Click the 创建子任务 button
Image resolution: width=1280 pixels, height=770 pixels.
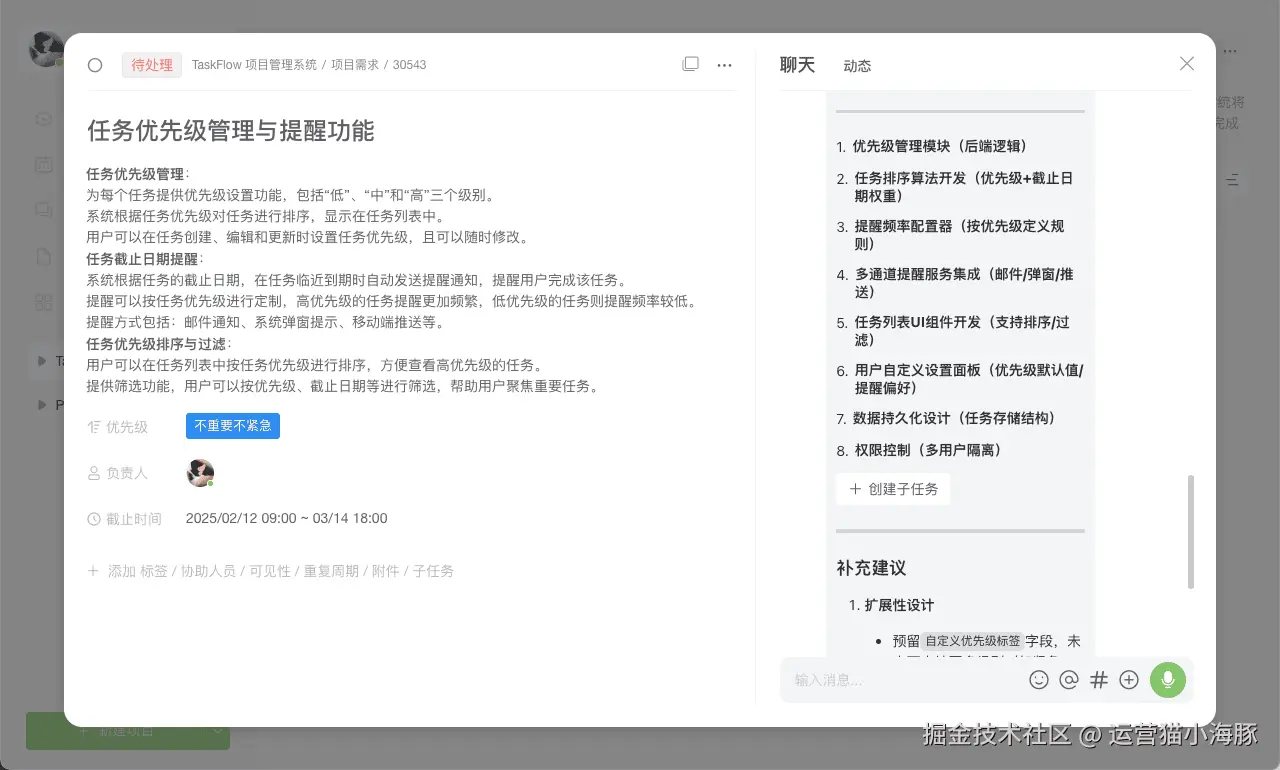pyautogui.click(x=893, y=489)
